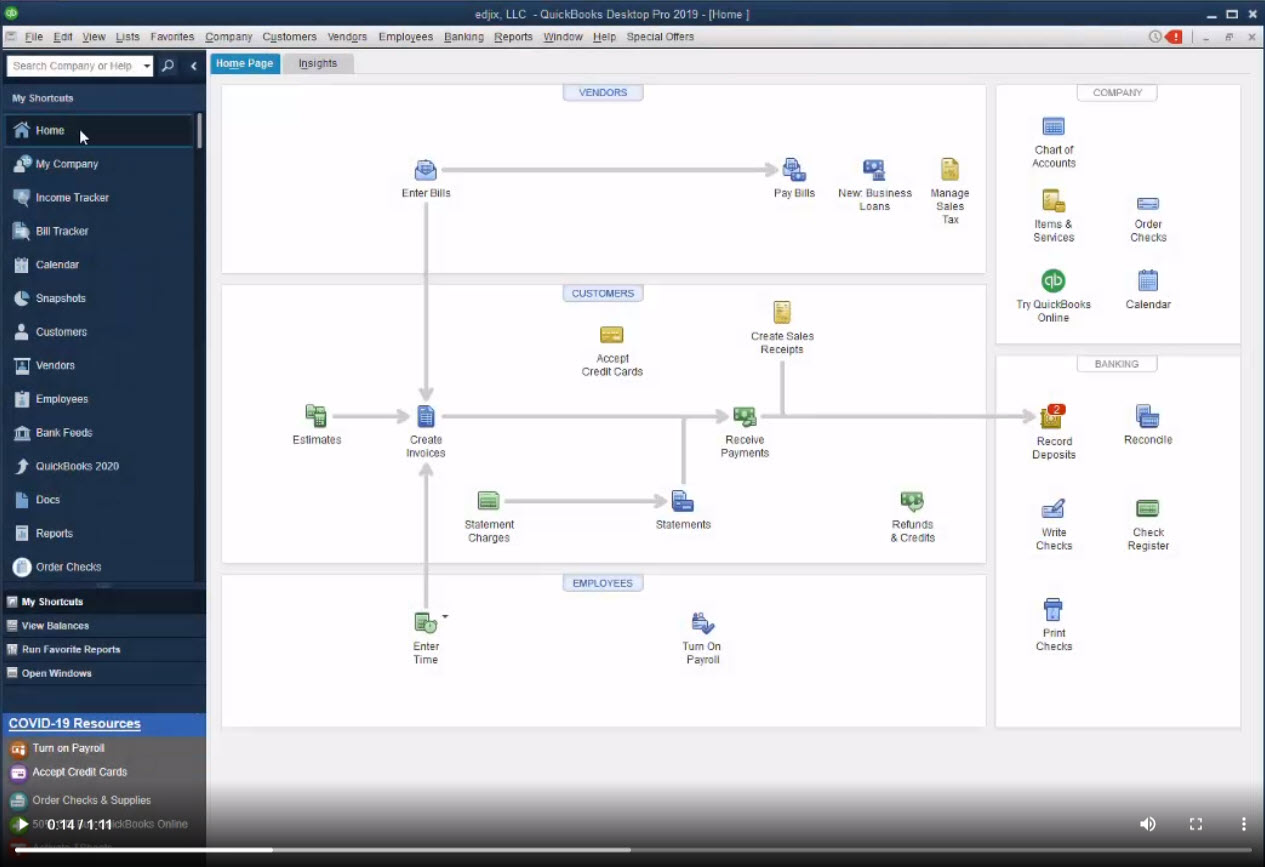Open the Create Sales Receipts icon
The image size is (1265, 867).
click(781, 311)
